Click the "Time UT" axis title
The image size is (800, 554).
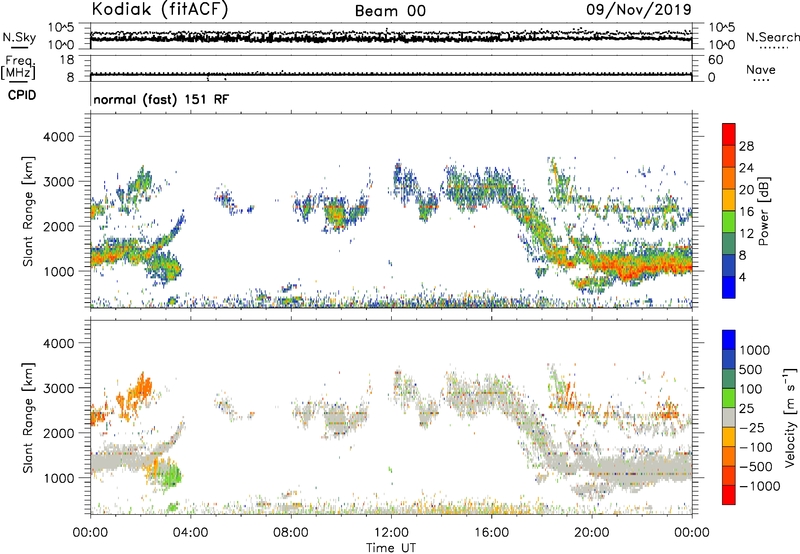tap(391, 547)
